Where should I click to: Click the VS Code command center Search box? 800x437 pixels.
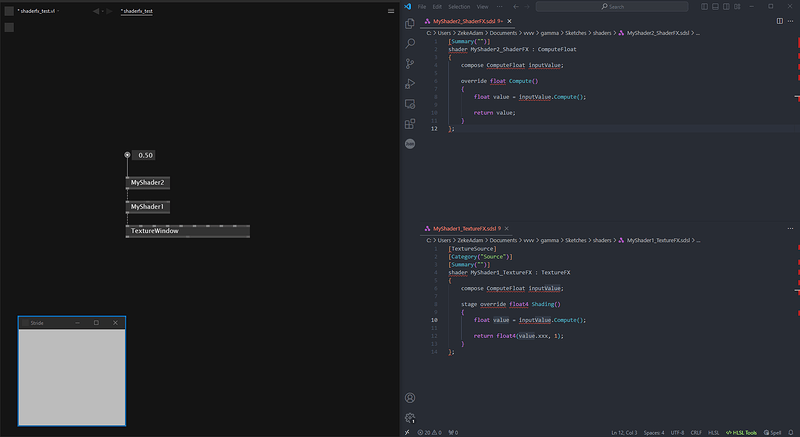pos(612,7)
